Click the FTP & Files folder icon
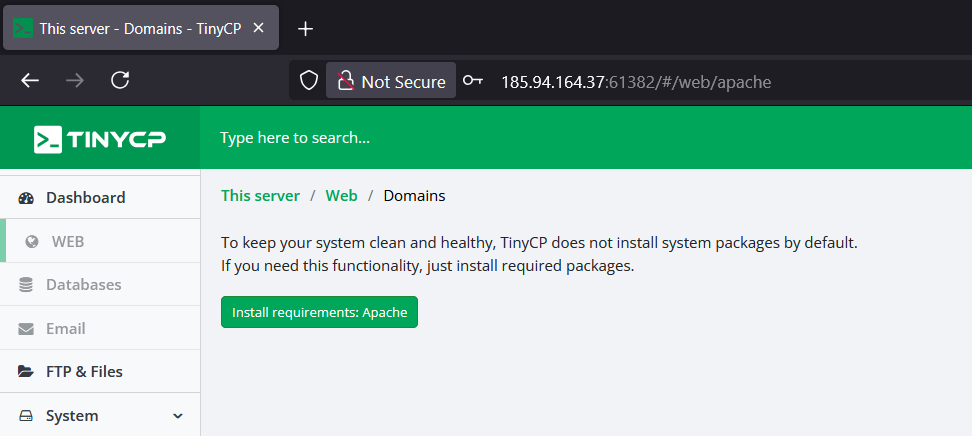This screenshot has height=436, width=972. coord(26,371)
